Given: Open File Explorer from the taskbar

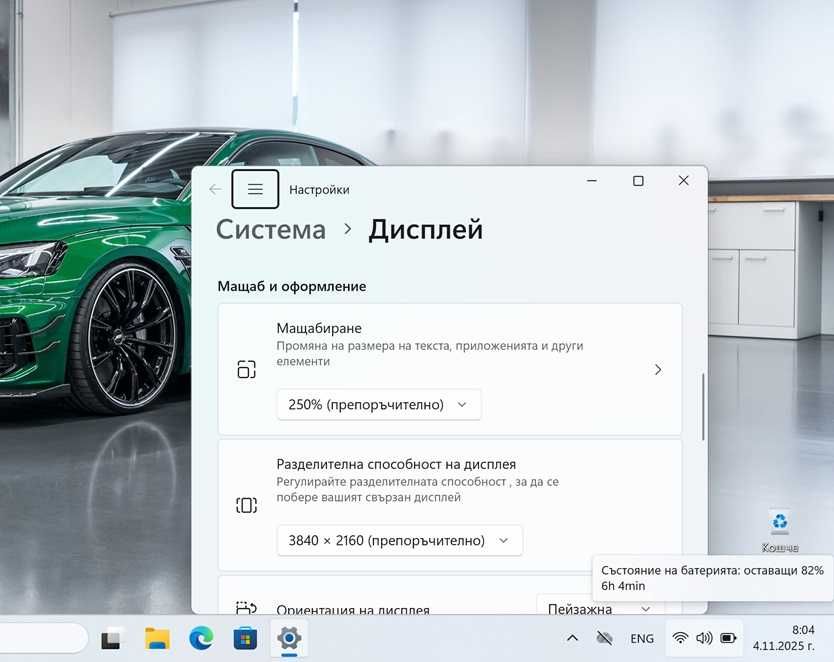Looking at the screenshot, I should click(x=157, y=638).
